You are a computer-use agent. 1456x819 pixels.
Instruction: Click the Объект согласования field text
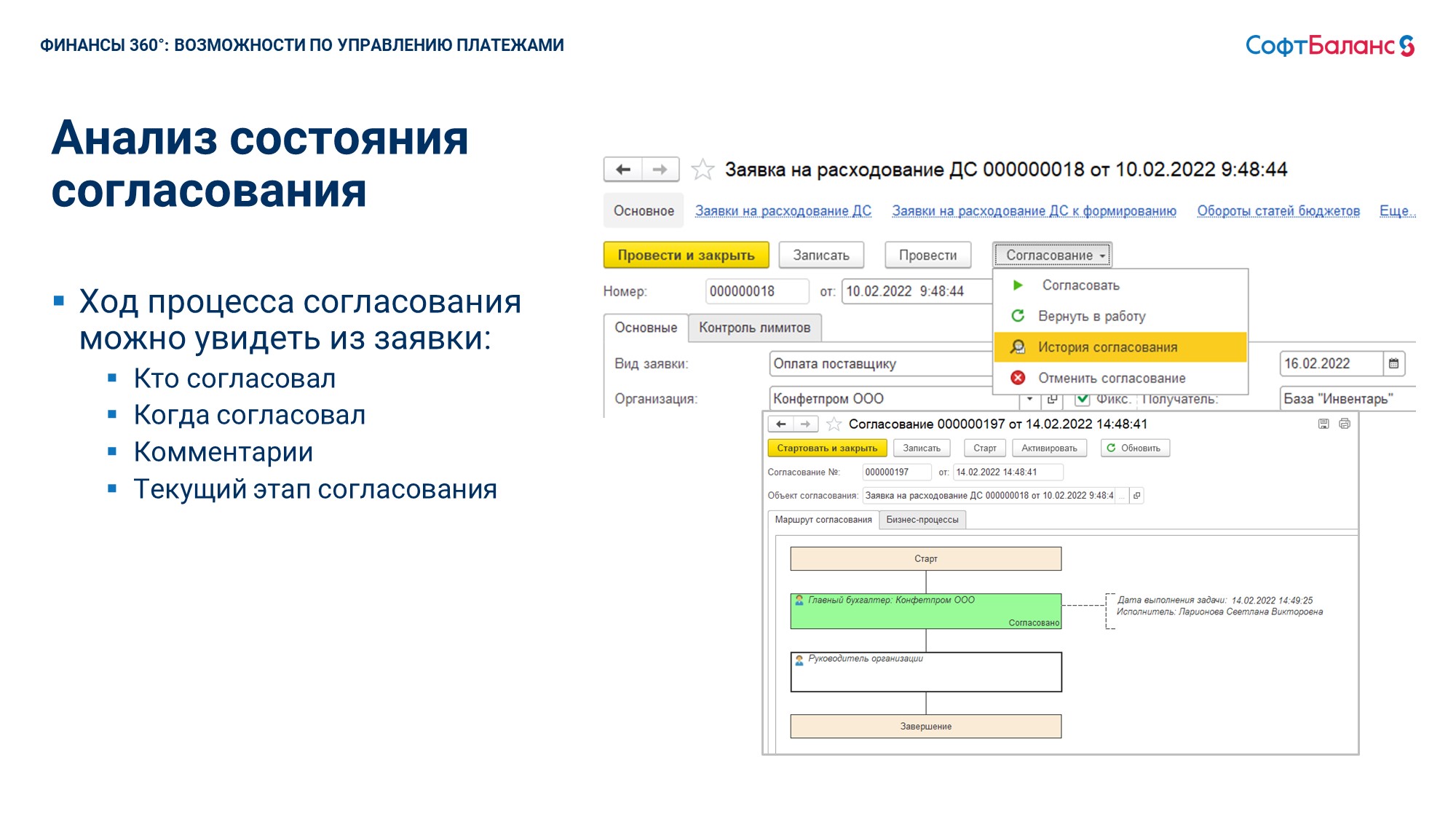(989, 495)
